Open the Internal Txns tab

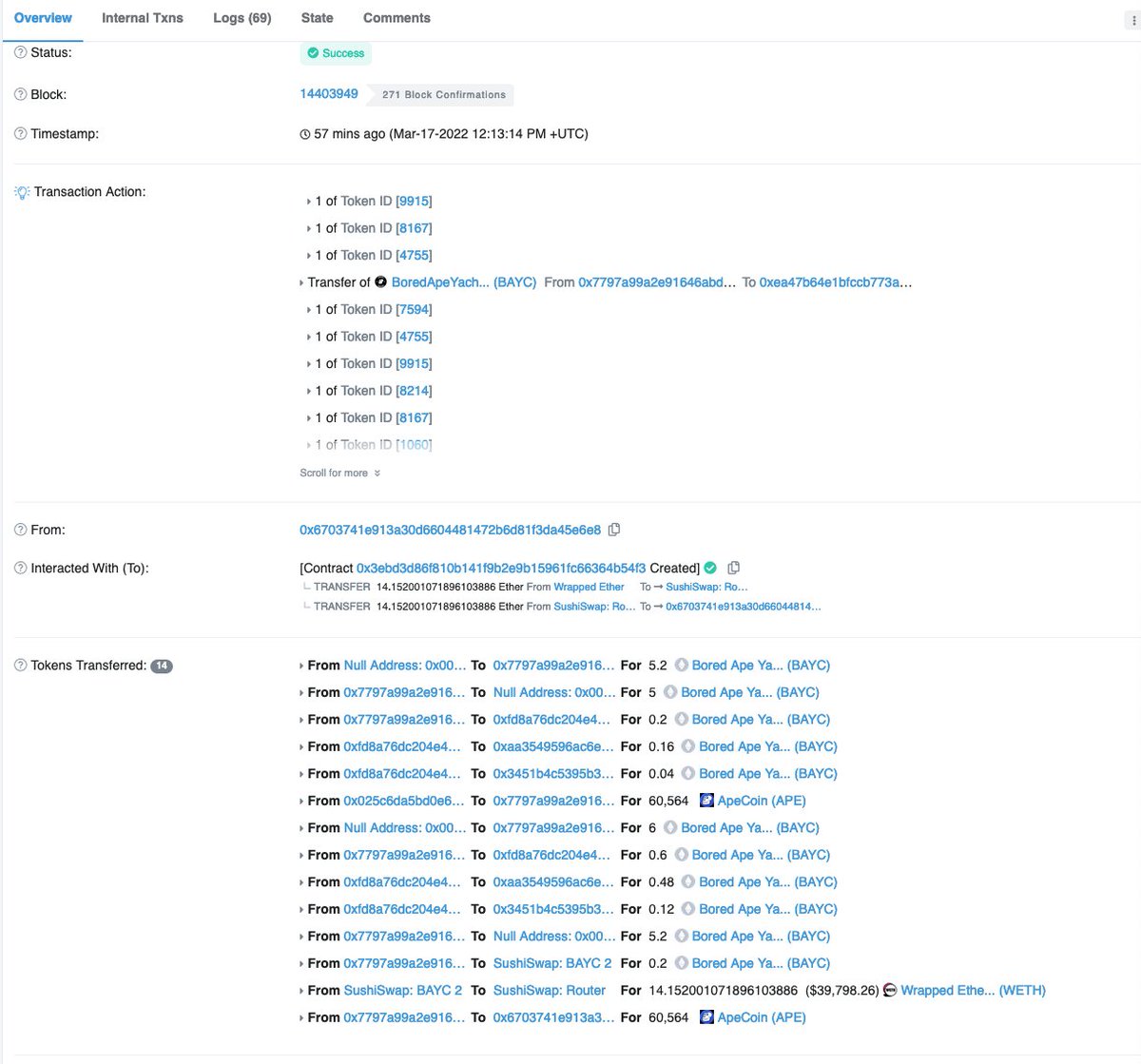pyautogui.click(x=143, y=18)
